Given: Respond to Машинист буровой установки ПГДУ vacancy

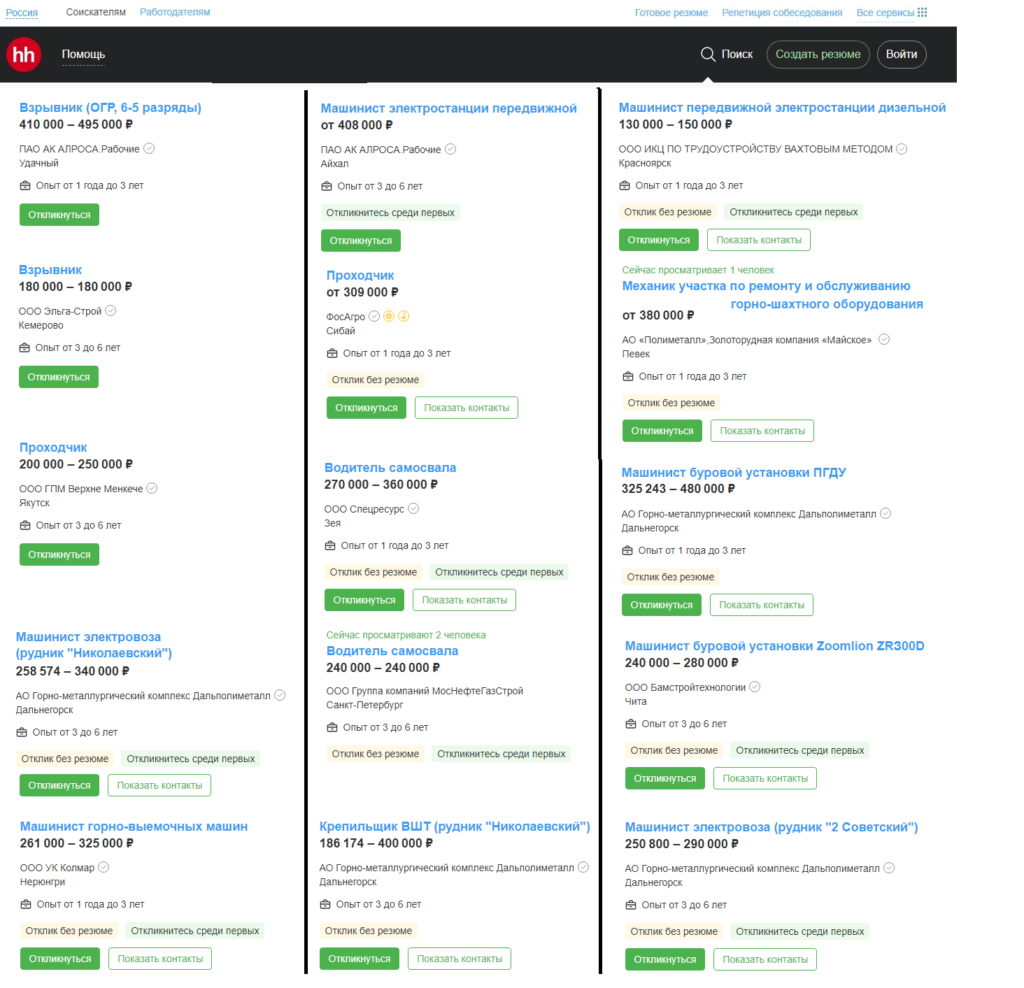Looking at the screenshot, I should [662, 605].
